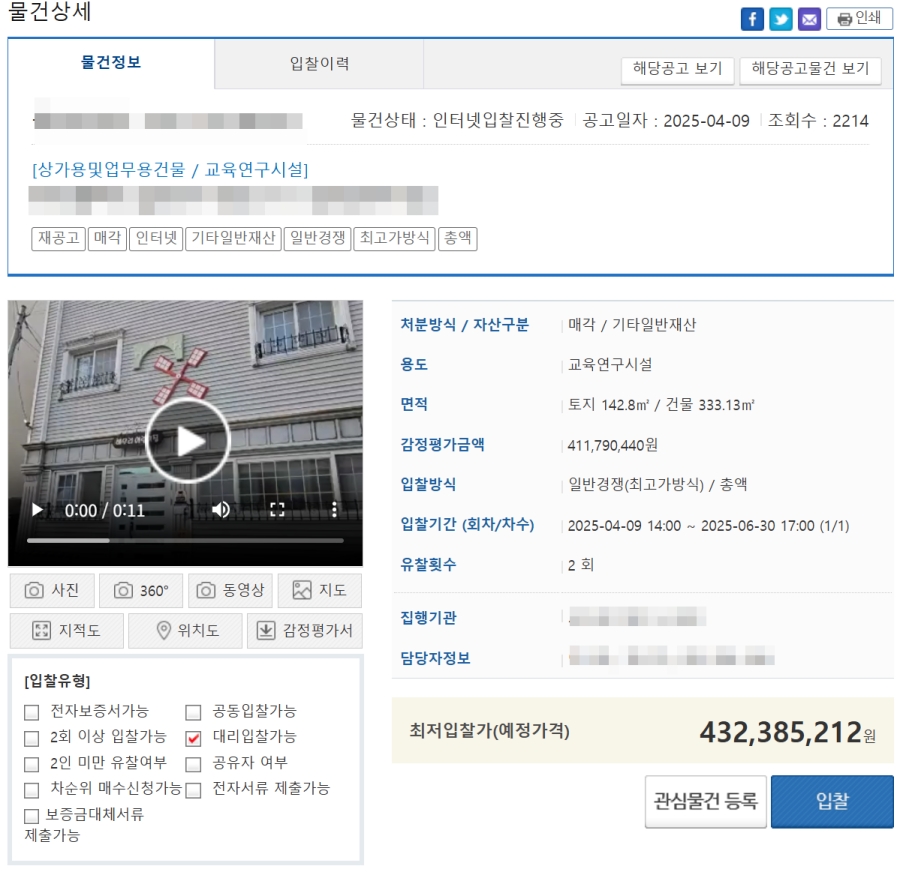
Task: Check the 2인 미만 유찰여부 checkbox
Action: [32, 764]
